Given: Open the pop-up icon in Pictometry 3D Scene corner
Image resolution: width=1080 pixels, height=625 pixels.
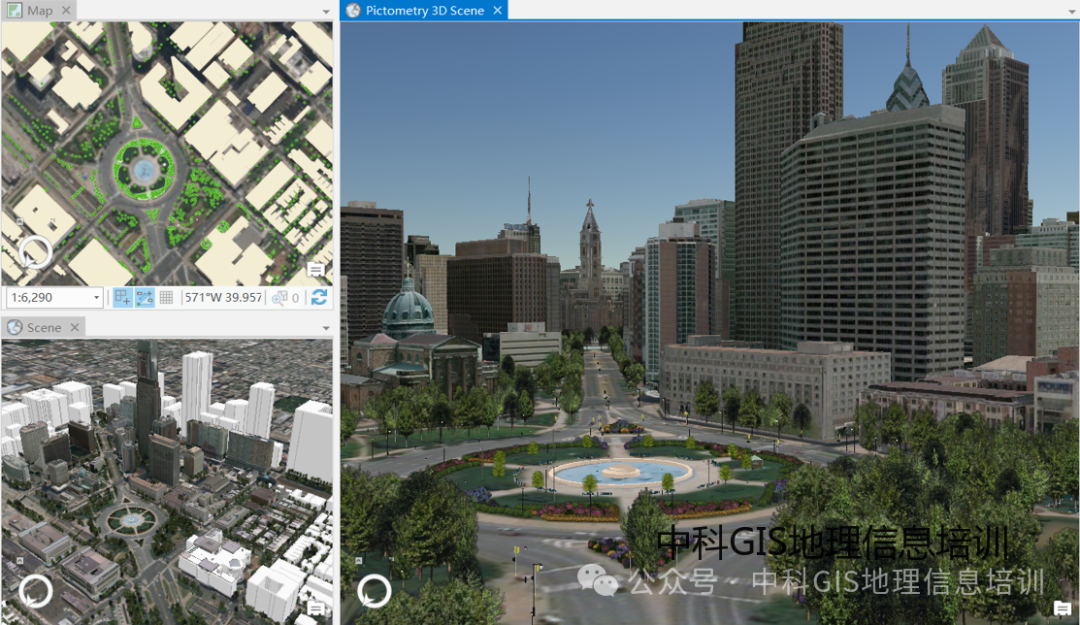Looking at the screenshot, I should (1062, 608).
